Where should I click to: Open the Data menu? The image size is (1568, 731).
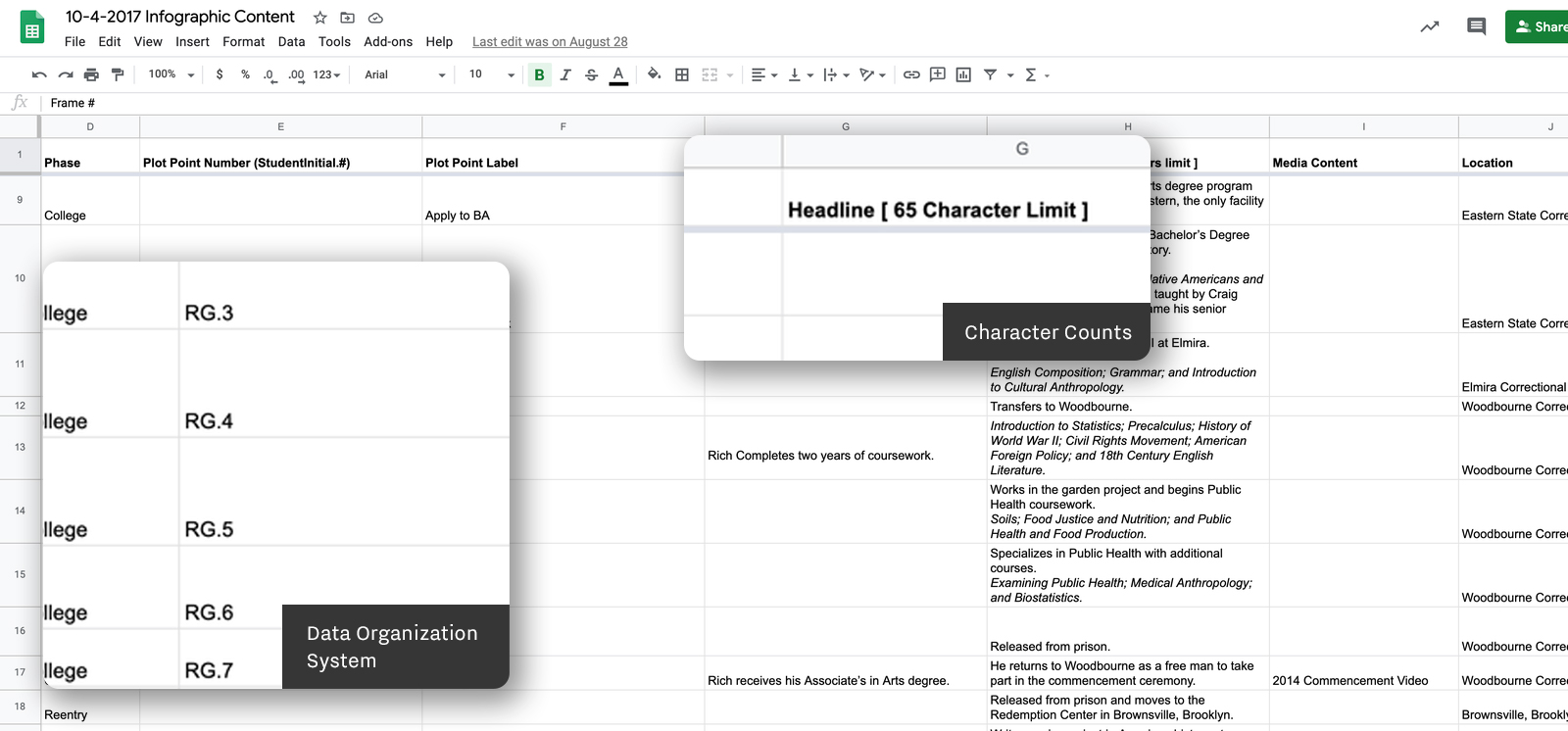[x=291, y=41]
